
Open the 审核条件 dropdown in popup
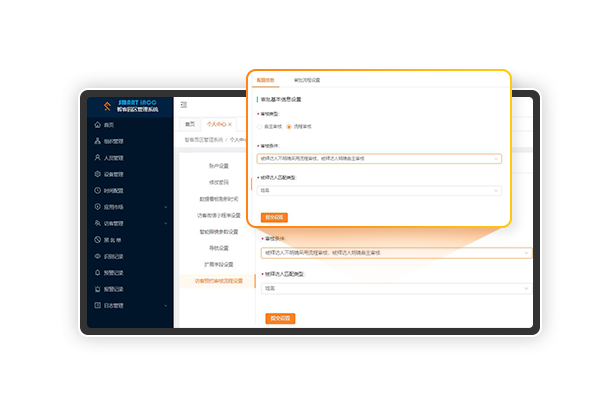click(379, 158)
